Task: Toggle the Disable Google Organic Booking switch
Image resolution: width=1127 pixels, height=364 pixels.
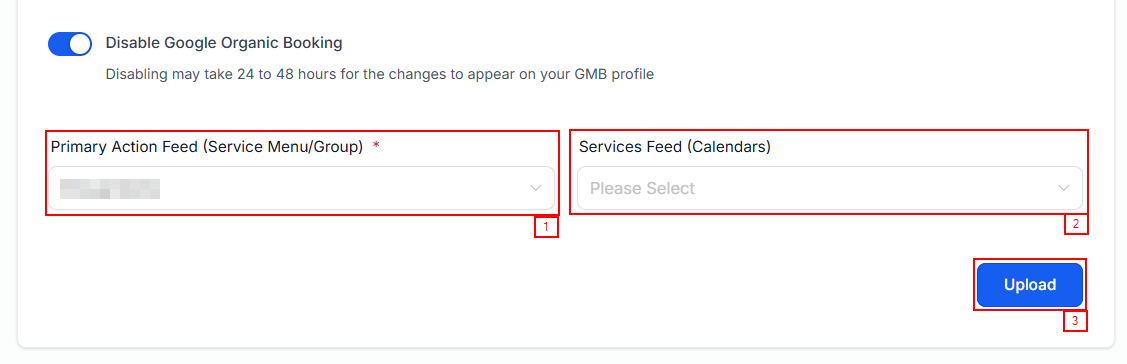Action: pyautogui.click(x=70, y=44)
